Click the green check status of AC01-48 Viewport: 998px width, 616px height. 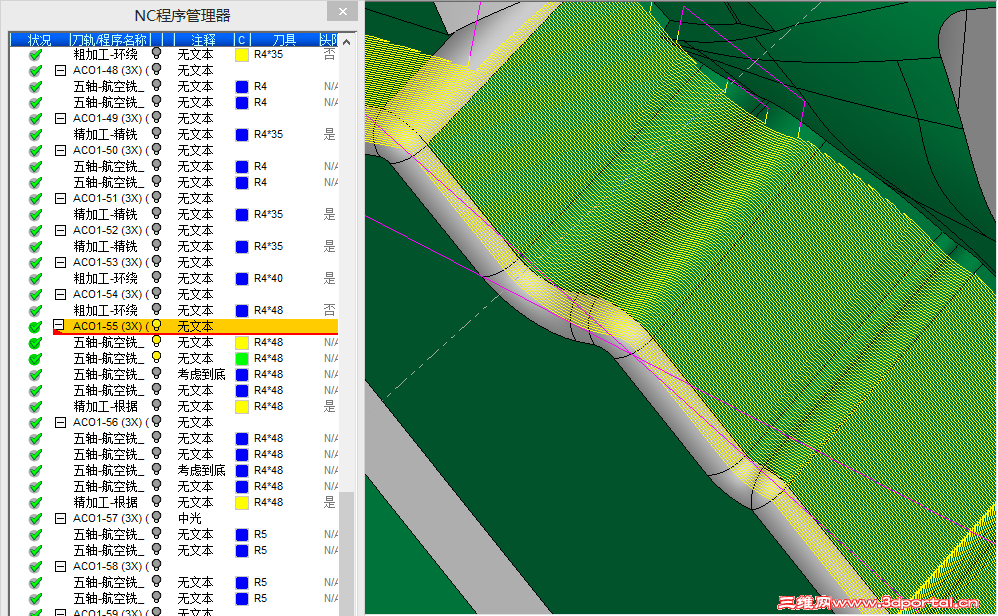pyautogui.click(x=36, y=71)
